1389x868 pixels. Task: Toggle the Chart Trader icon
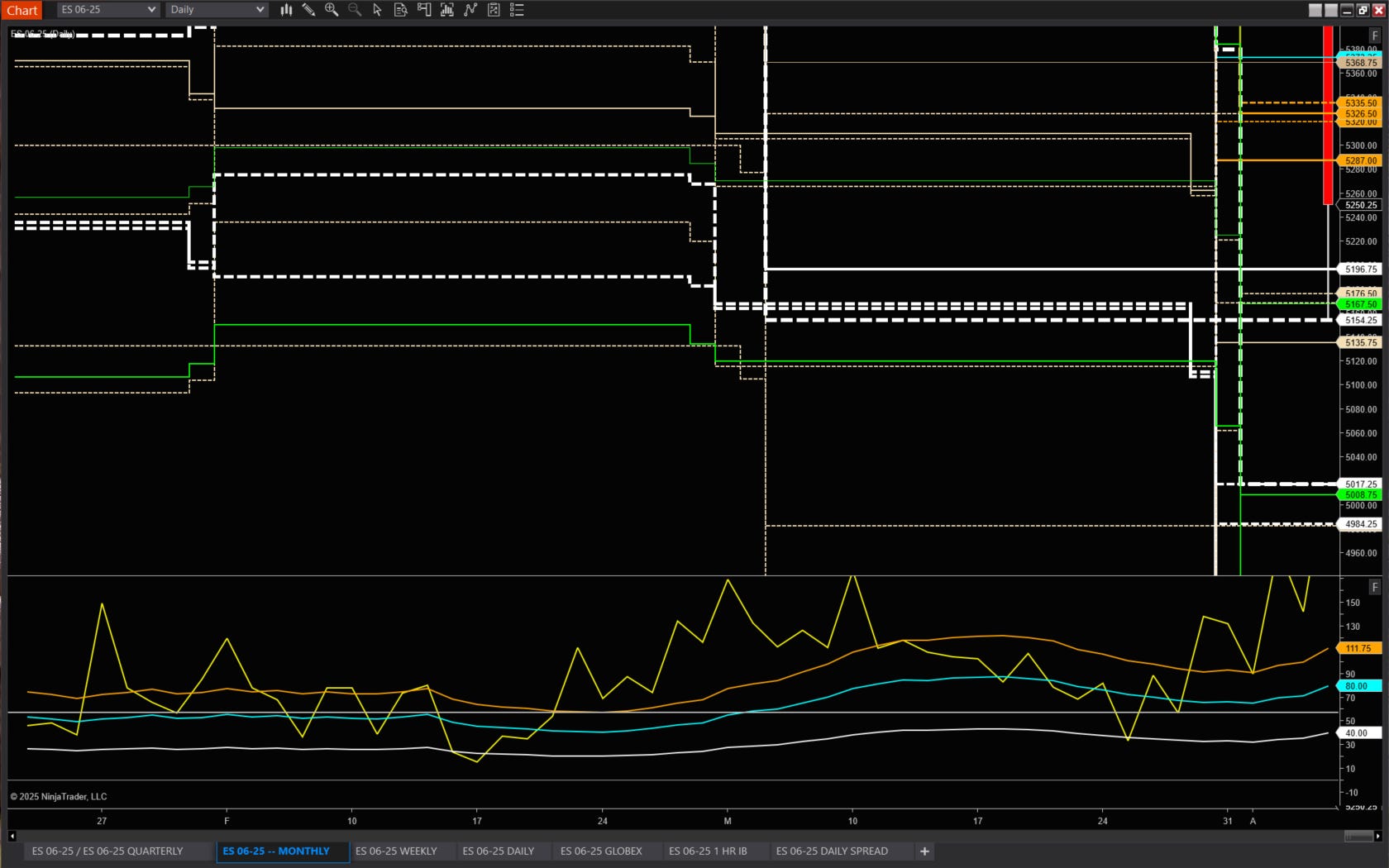pyautogui.click(x=424, y=10)
